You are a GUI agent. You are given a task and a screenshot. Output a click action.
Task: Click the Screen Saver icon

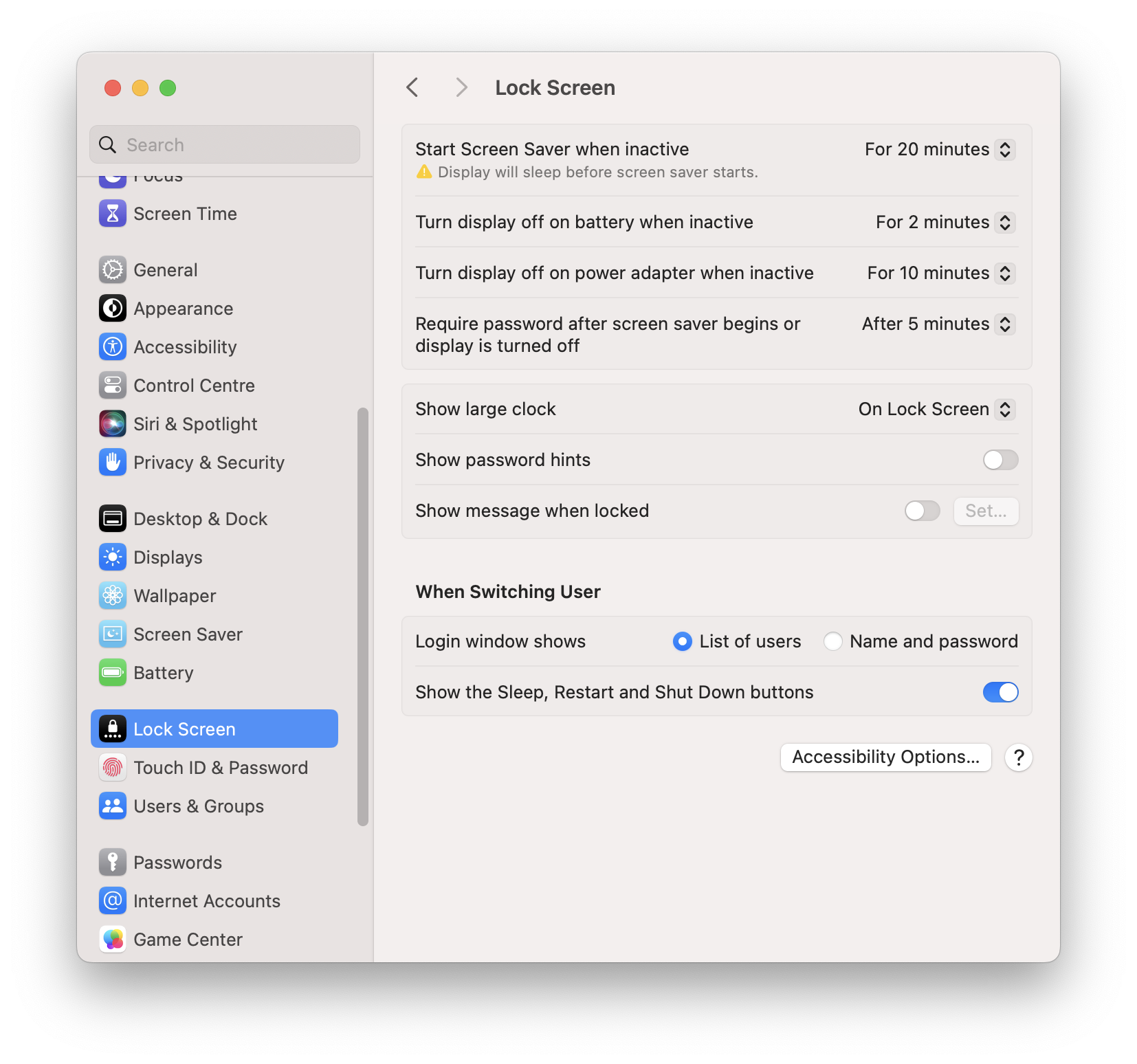tap(113, 634)
